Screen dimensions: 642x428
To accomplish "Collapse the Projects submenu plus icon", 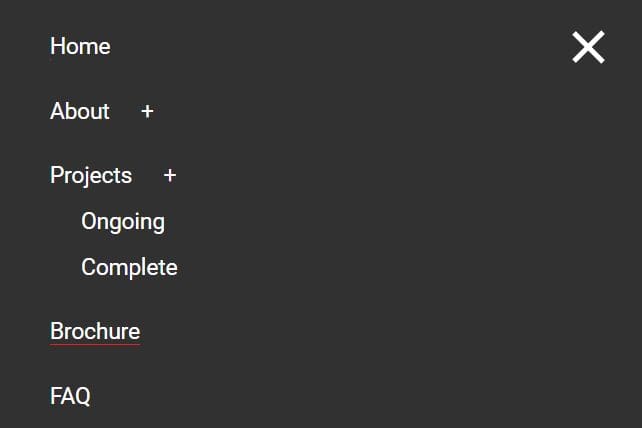I will coord(170,176).
